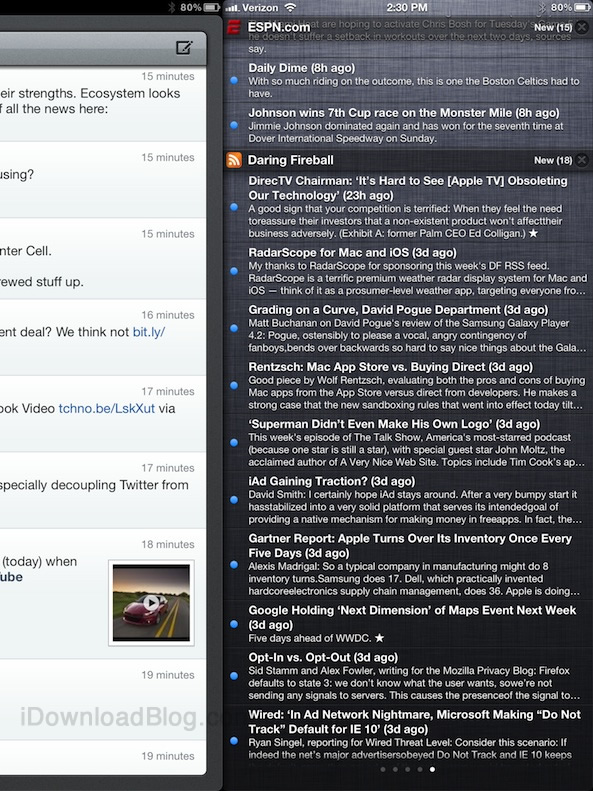This screenshot has width=593, height=791.
Task: Open the tchno.be/LskXut link
Action: coord(107,408)
